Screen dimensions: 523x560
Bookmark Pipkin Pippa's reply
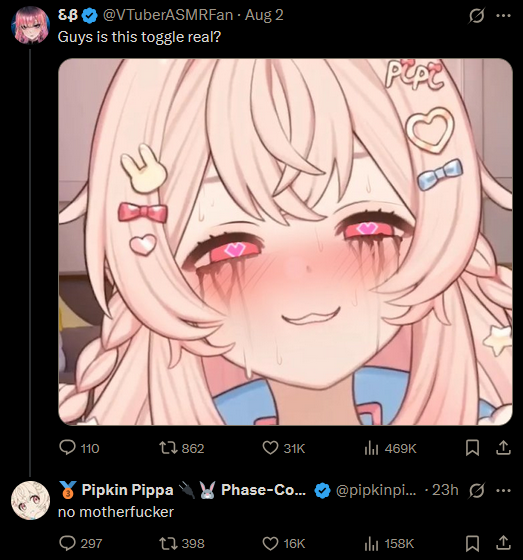pos(472,543)
